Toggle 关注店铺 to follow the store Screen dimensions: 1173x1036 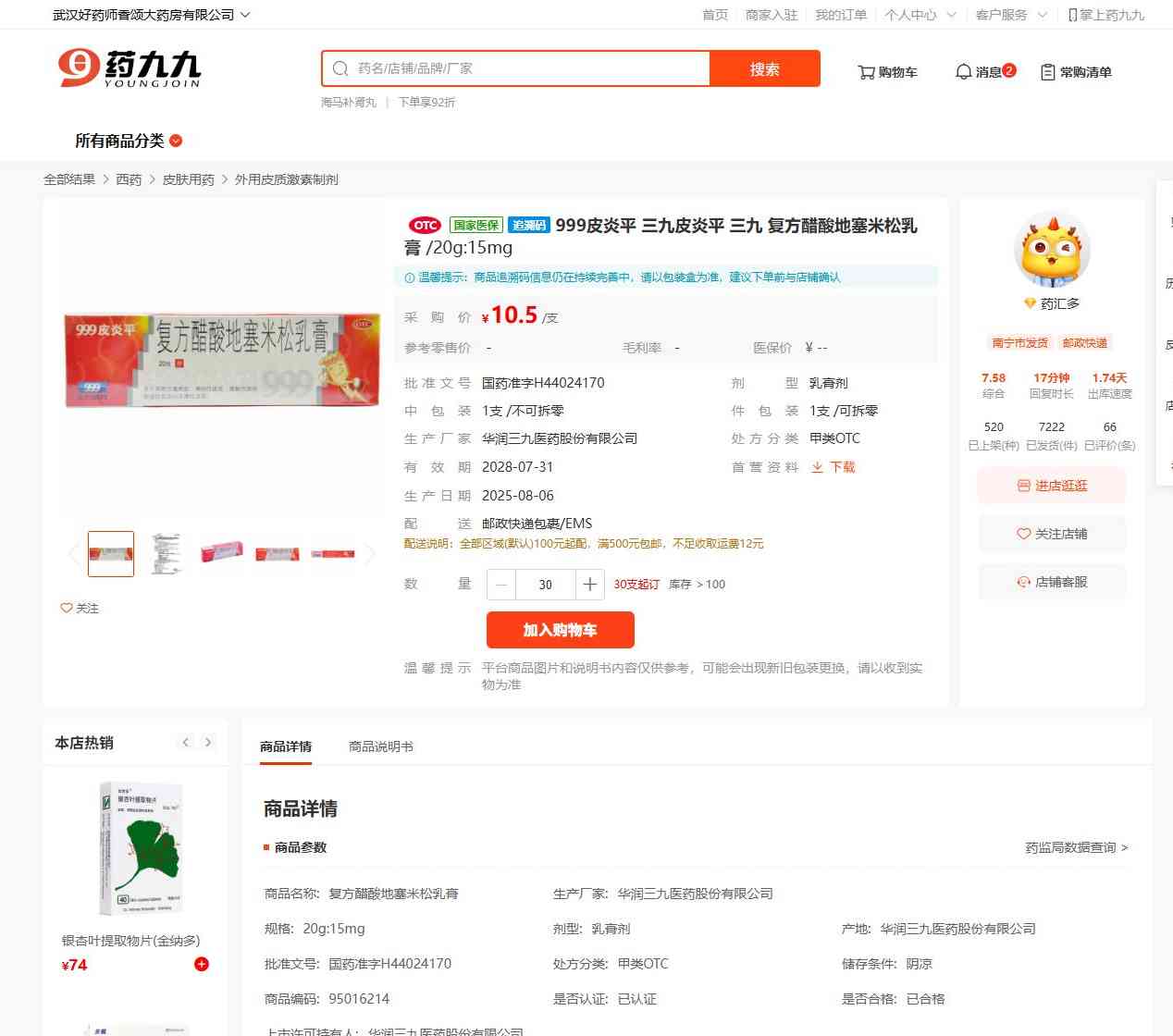(1052, 534)
